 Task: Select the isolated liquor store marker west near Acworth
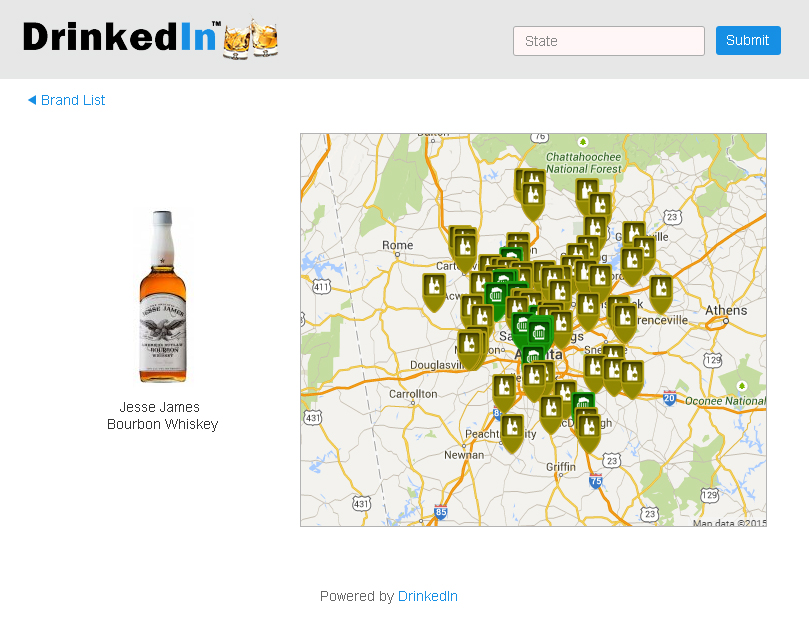click(x=434, y=292)
